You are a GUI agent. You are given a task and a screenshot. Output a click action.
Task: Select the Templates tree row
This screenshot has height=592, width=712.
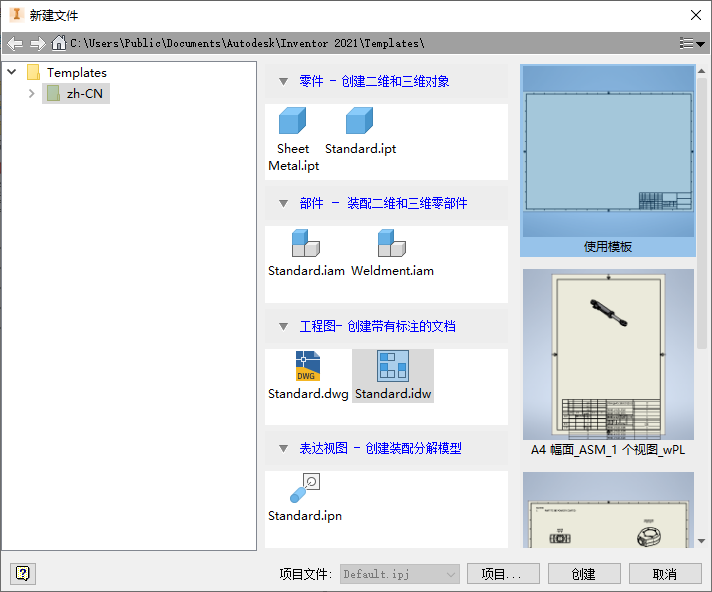(x=67, y=72)
